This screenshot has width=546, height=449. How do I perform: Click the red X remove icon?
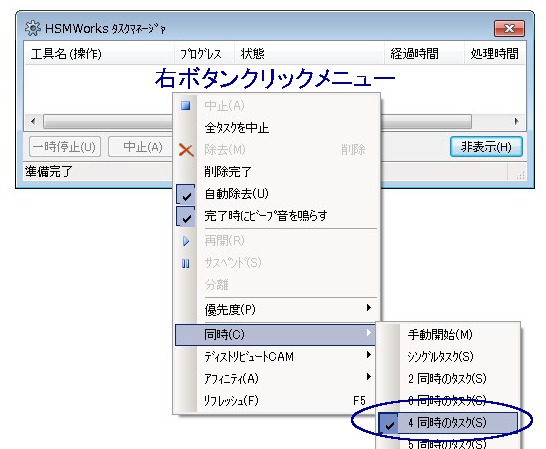[186, 150]
